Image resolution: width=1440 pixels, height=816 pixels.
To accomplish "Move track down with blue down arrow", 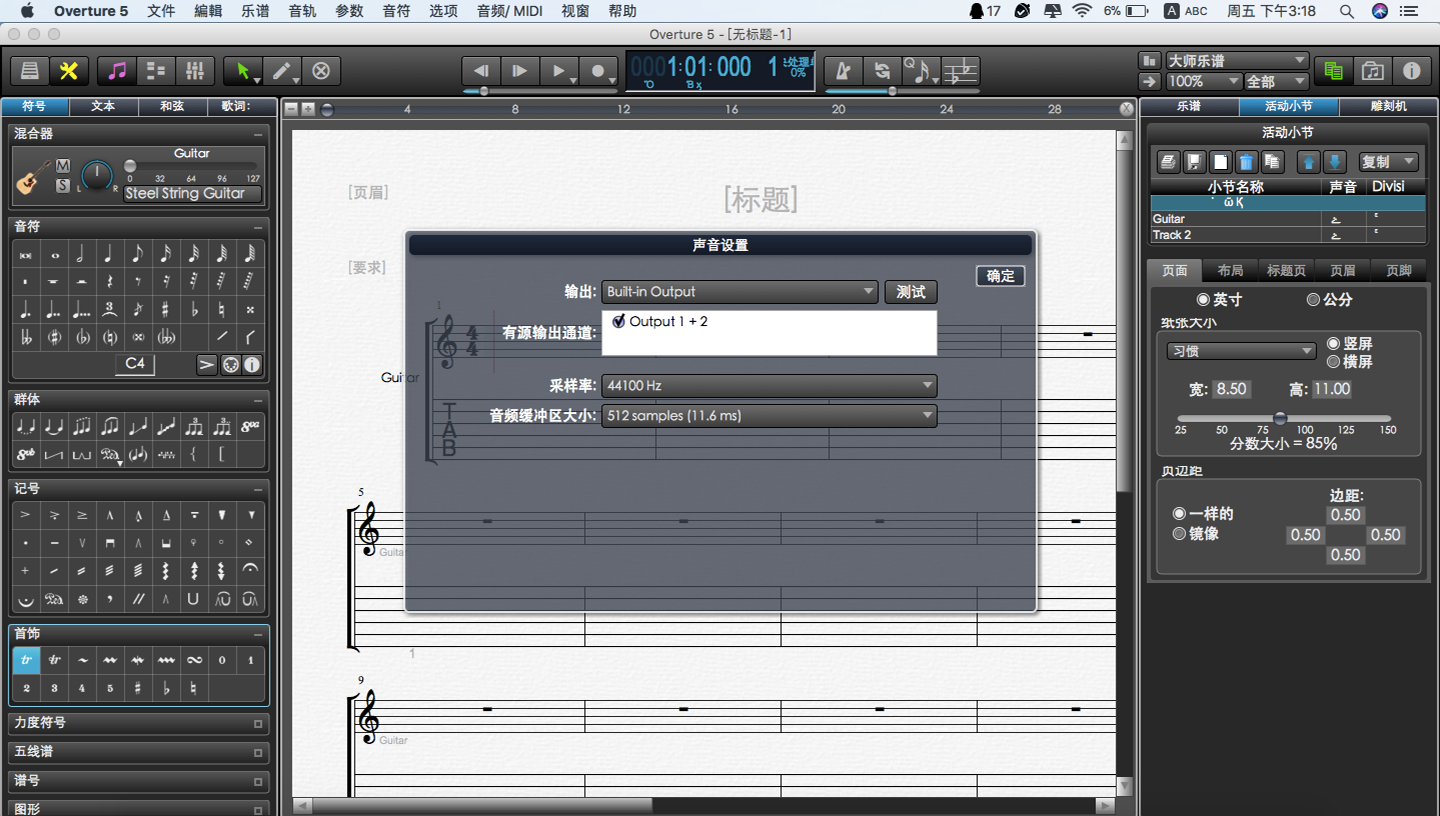I will (x=1333, y=161).
